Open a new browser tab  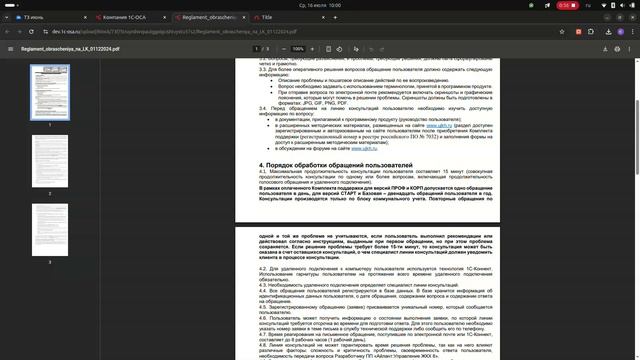[x=335, y=18]
